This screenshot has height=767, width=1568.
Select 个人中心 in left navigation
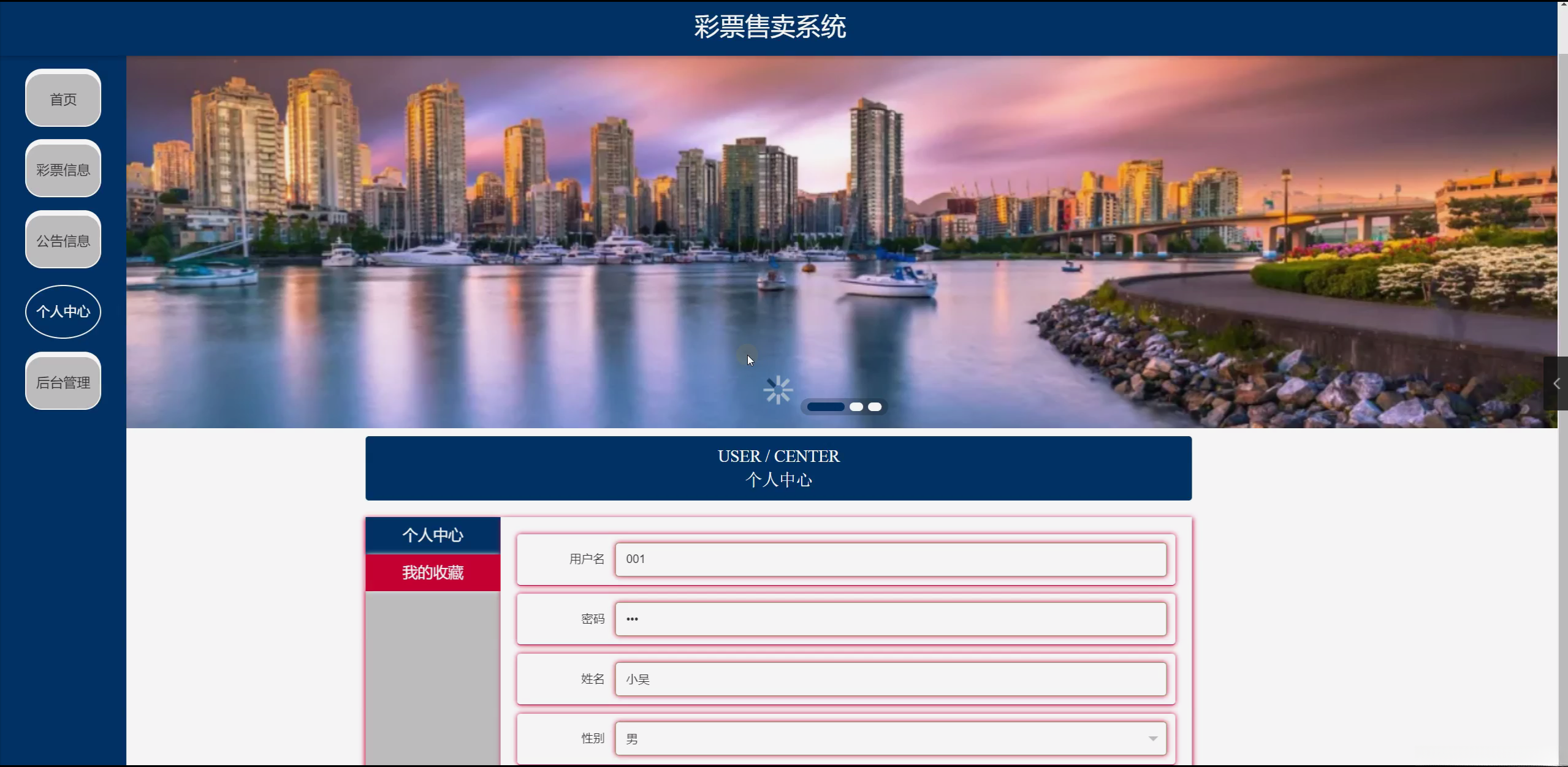point(63,311)
